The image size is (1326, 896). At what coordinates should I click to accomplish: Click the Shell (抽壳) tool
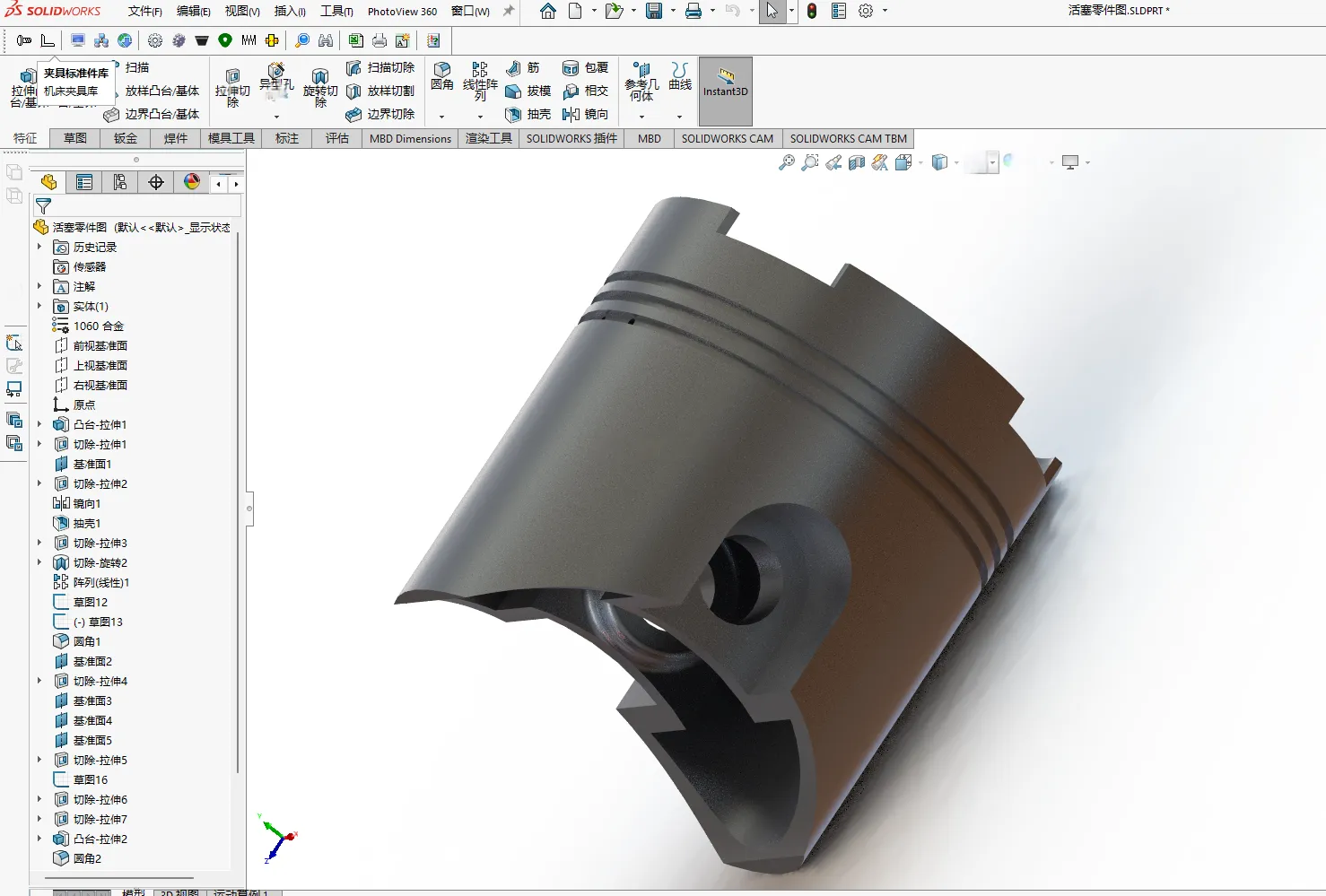pos(528,115)
